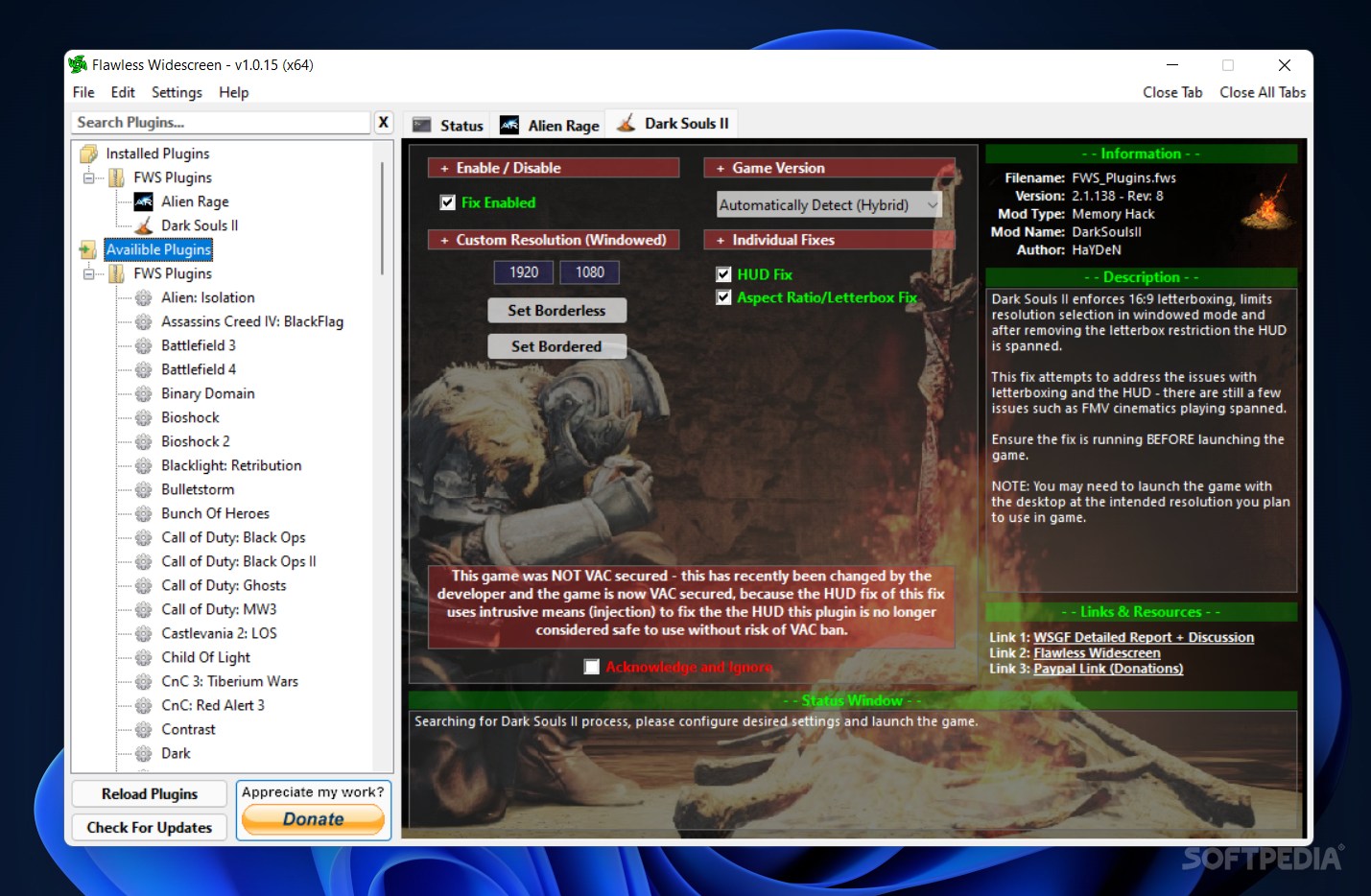The image size is (1371, 896).
Task: Click the PayPal Donate button
Action: point(313,819)
